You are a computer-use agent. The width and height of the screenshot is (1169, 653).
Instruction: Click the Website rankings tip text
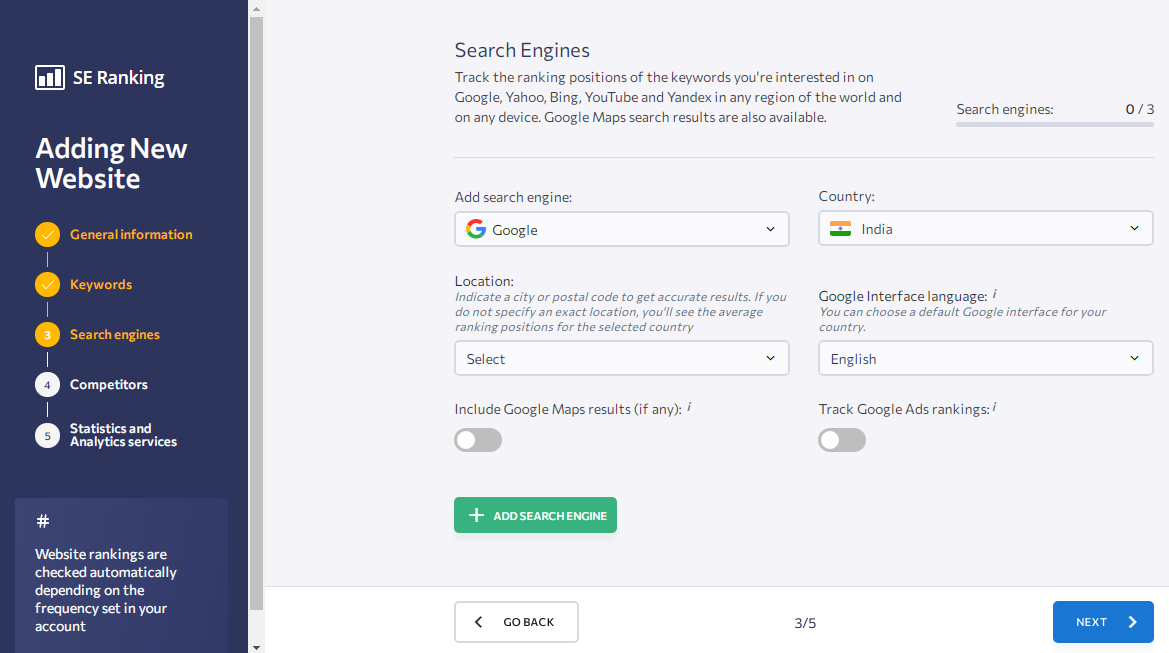click(x=106, y=590)
